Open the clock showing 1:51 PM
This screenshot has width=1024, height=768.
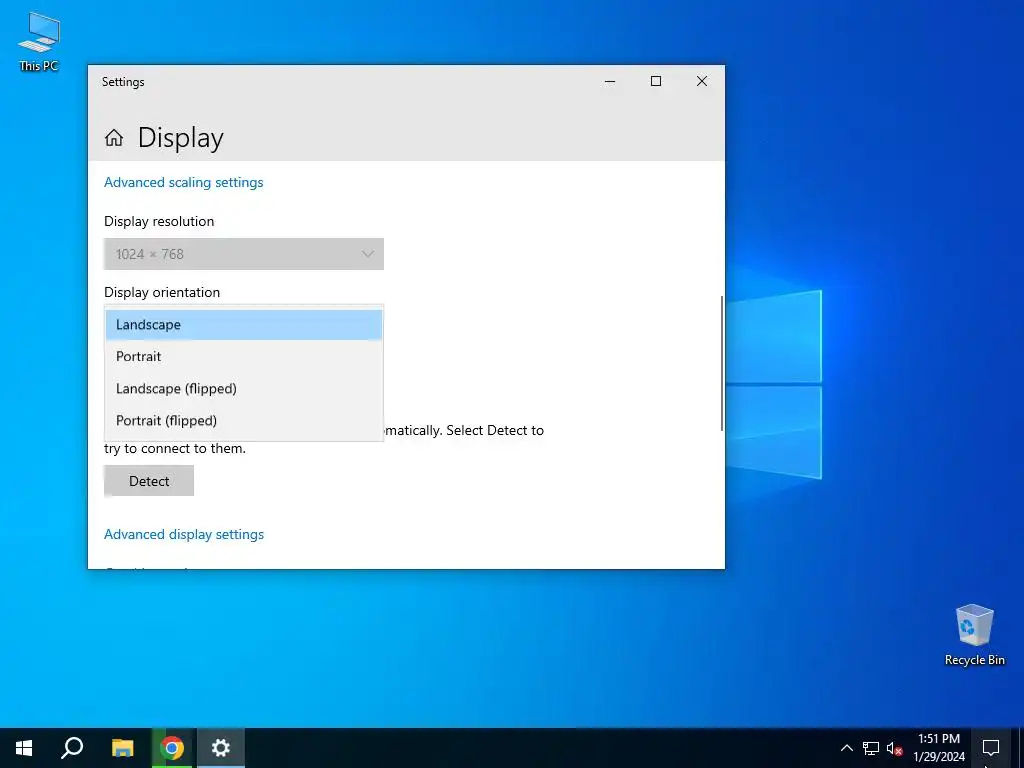pyautogui.click(x=939, y=748)
